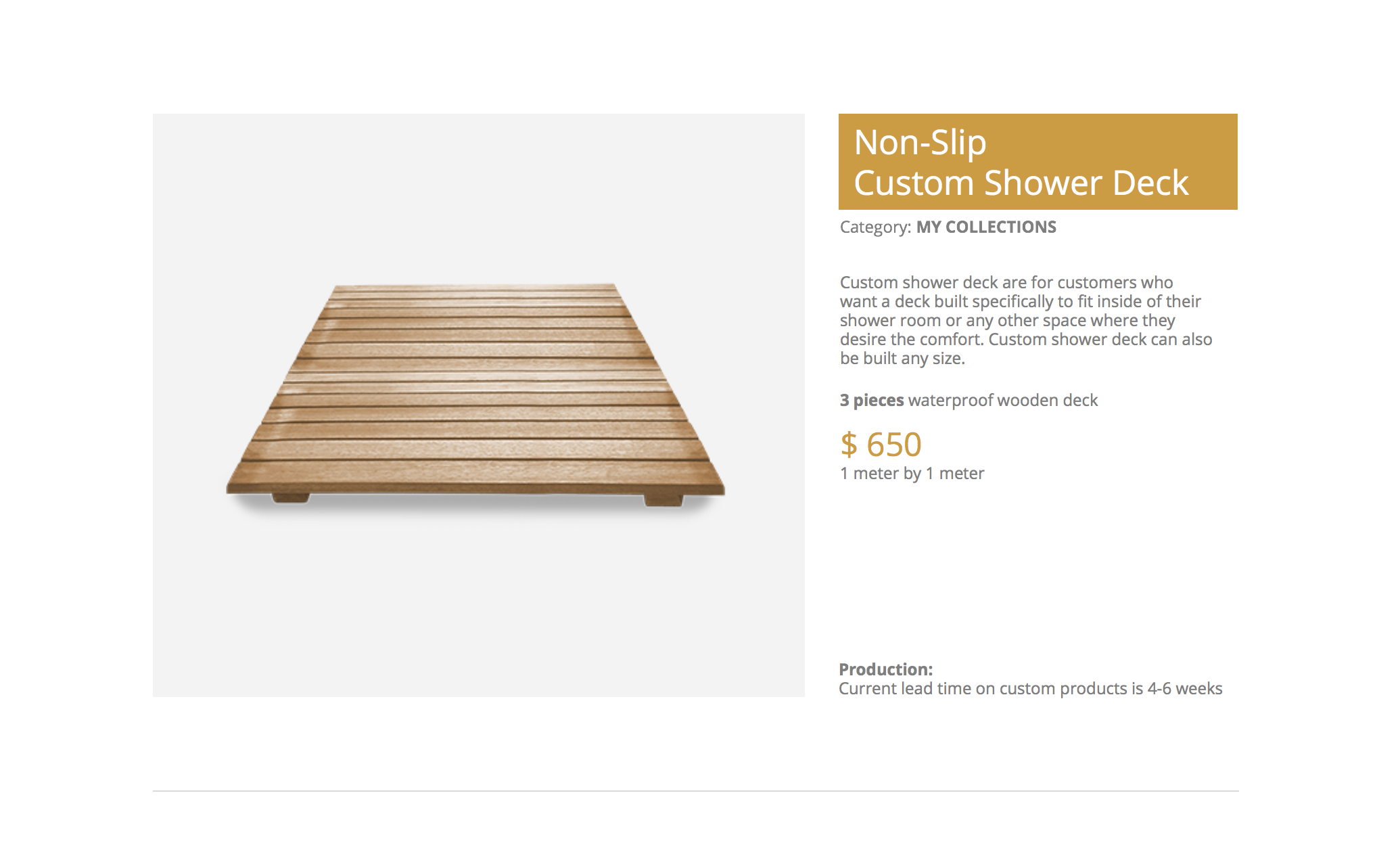Click the topmost rear slat of the deck
This screenshot has height=854, width=1400.
[x=475, y=288]
